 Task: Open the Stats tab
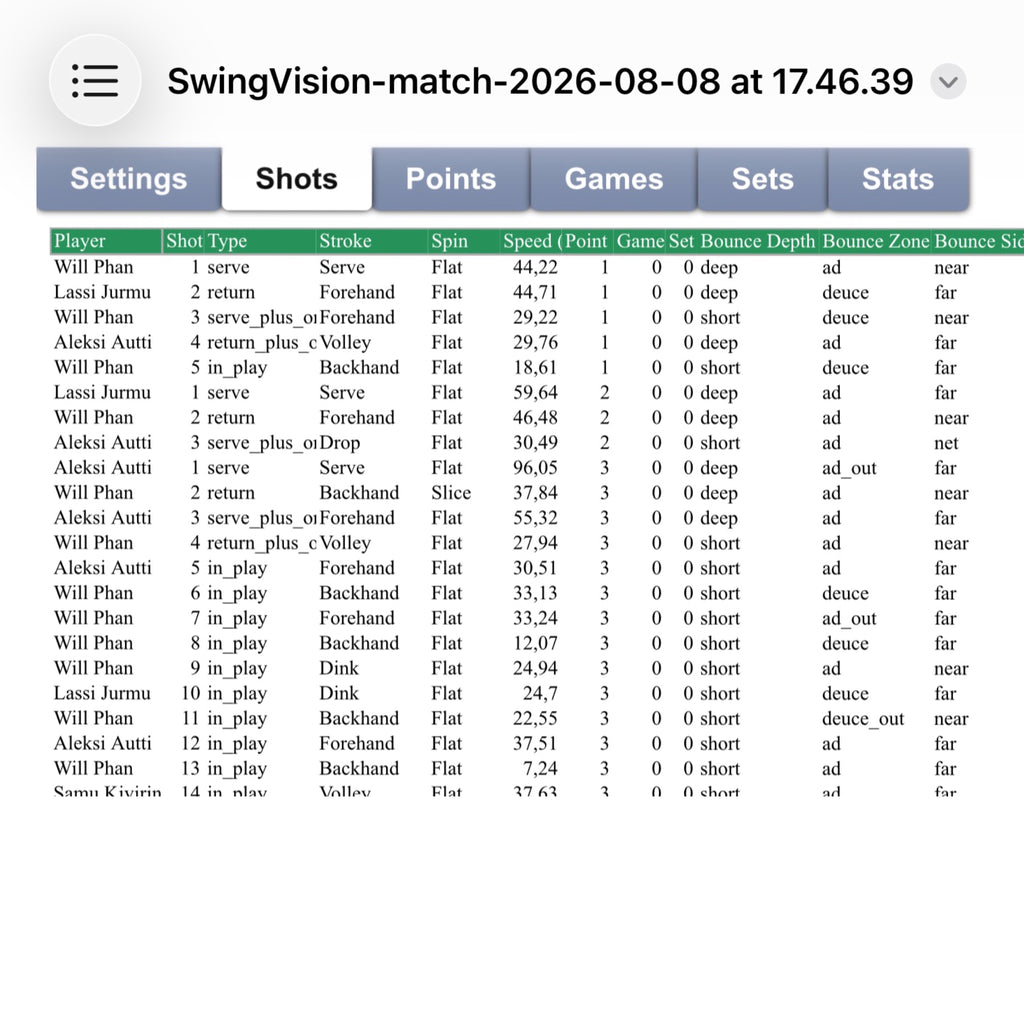click(898, 178)
